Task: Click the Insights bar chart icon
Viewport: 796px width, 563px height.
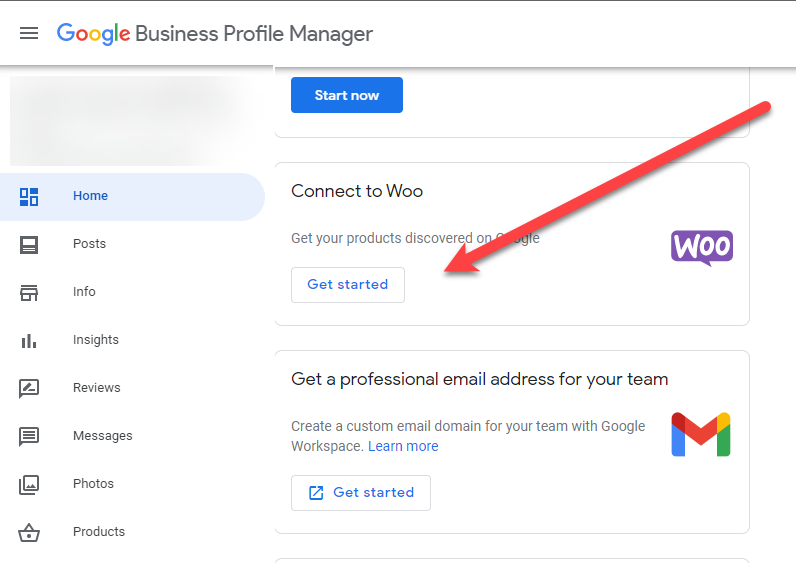Action: tap(29, 341)
